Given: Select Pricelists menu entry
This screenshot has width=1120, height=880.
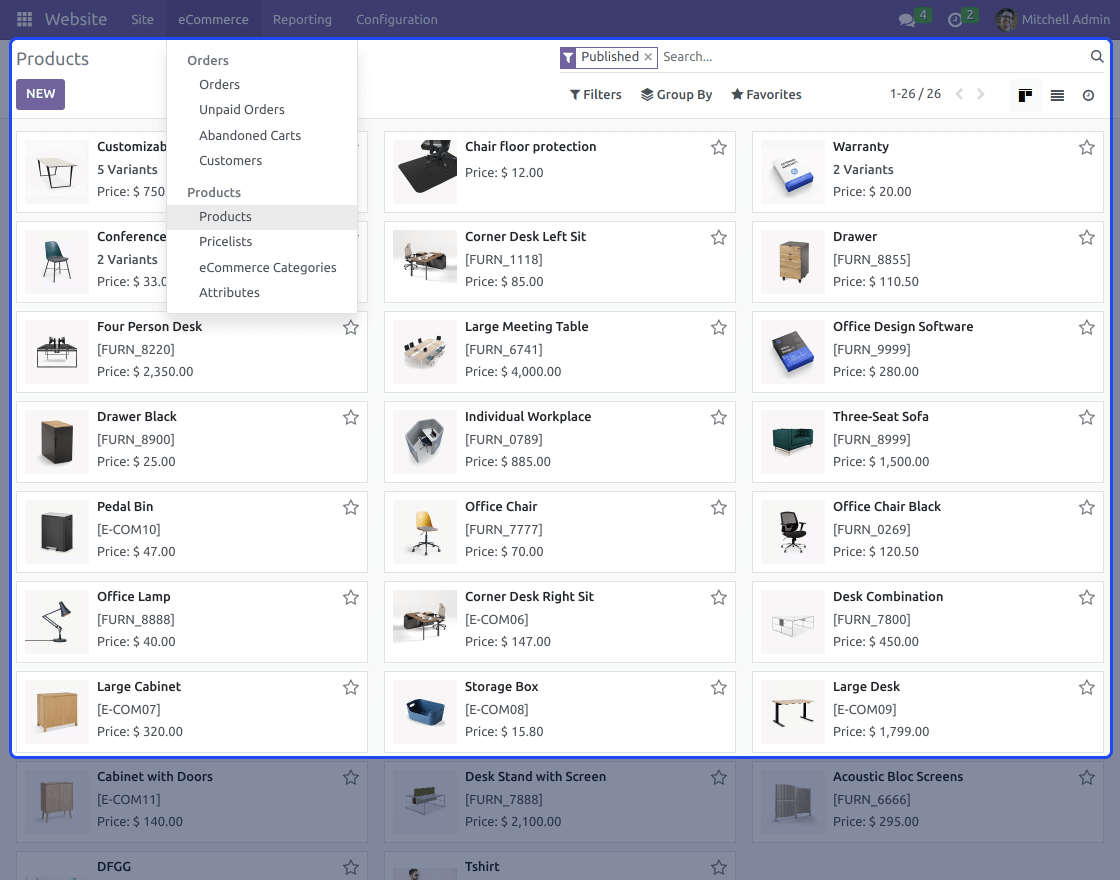Looking at the screenshot, I should 261,241.
